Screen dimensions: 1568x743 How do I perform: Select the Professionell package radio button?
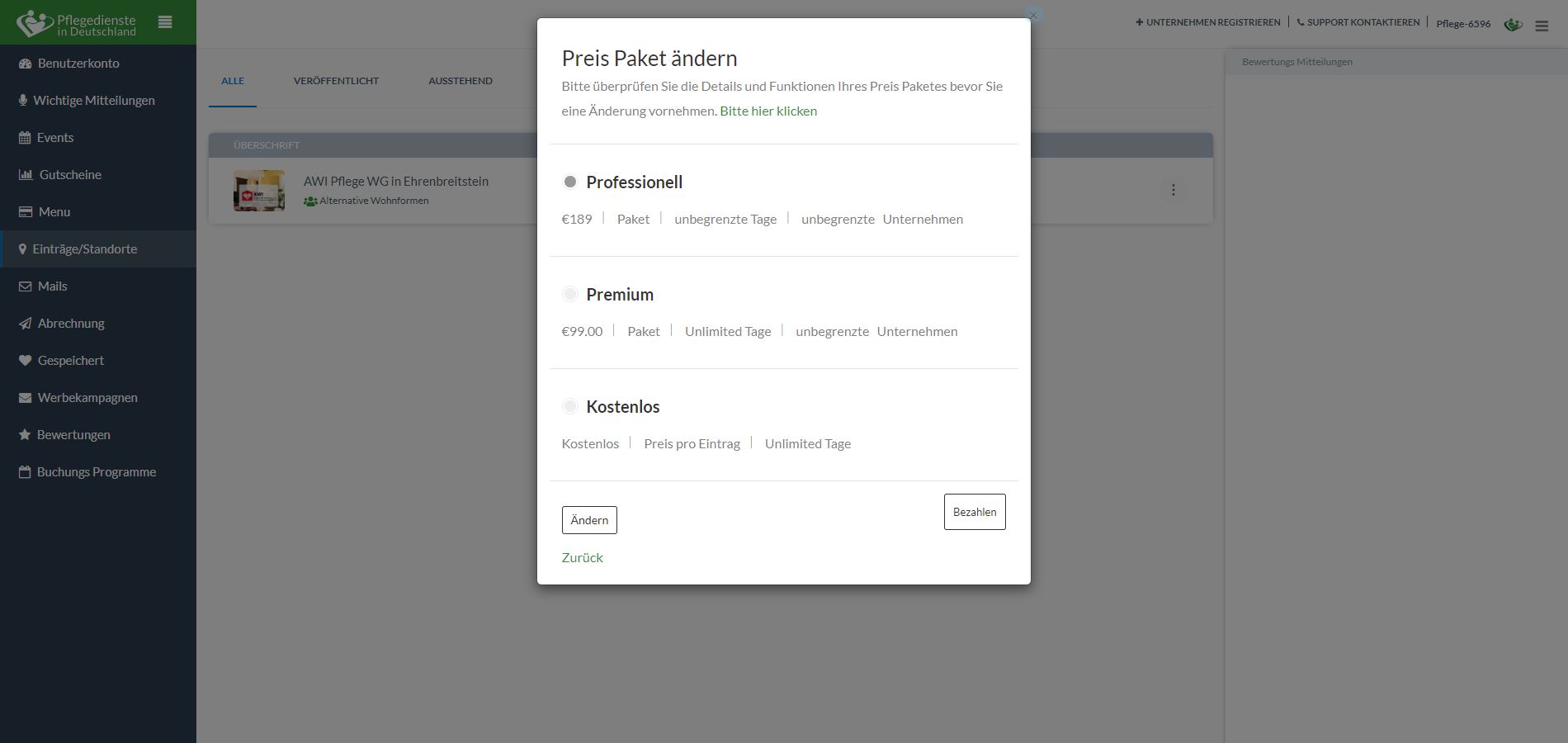pyautogui.click(x=569, y=182)
